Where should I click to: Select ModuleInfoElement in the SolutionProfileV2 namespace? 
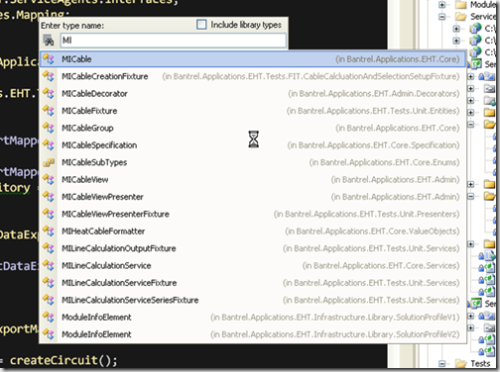[253, 334]
